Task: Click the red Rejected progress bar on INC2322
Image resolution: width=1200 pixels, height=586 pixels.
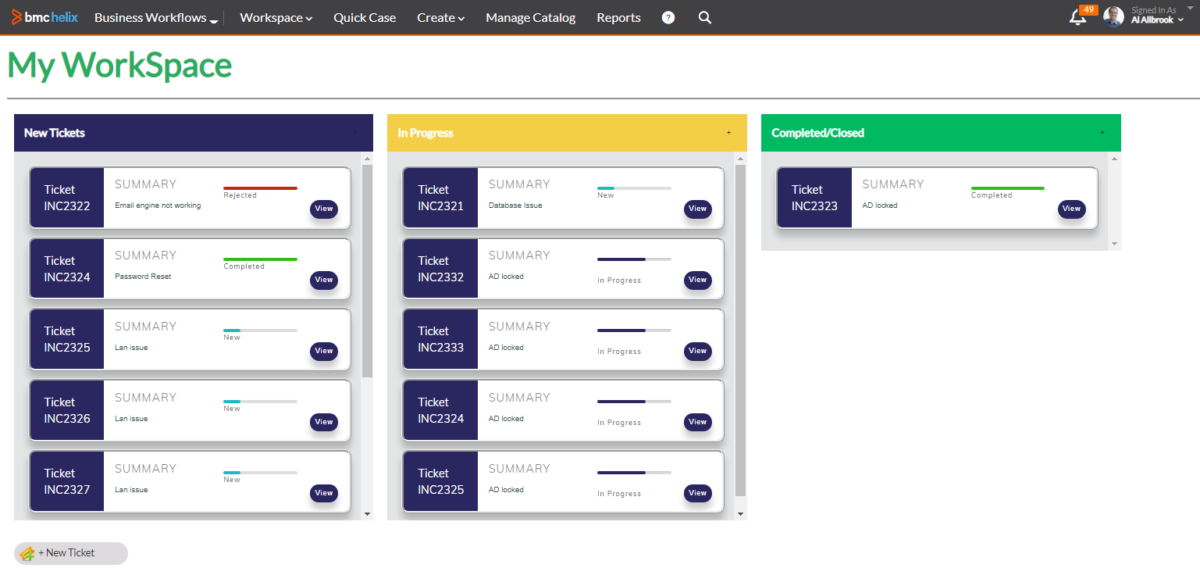Action: coord(260,188)
